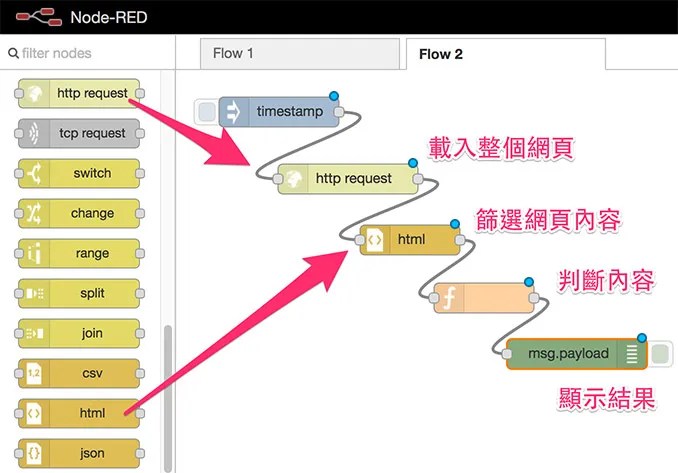Focus the filter nodes search field

[x=88, y=53]
